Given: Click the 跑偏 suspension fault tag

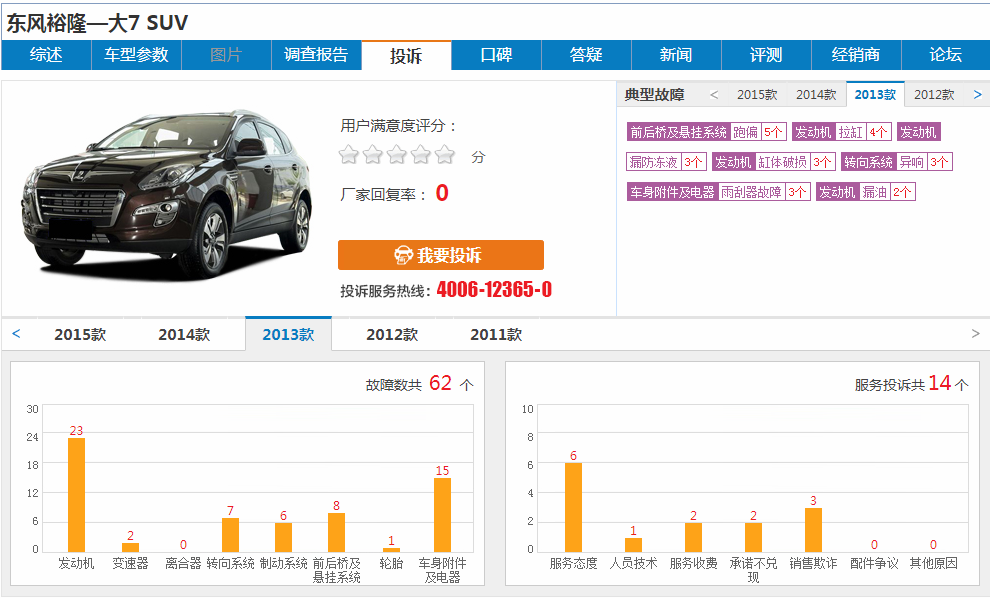Looking at the screenshot, I should pyautogui.click(x=745, y=132).
